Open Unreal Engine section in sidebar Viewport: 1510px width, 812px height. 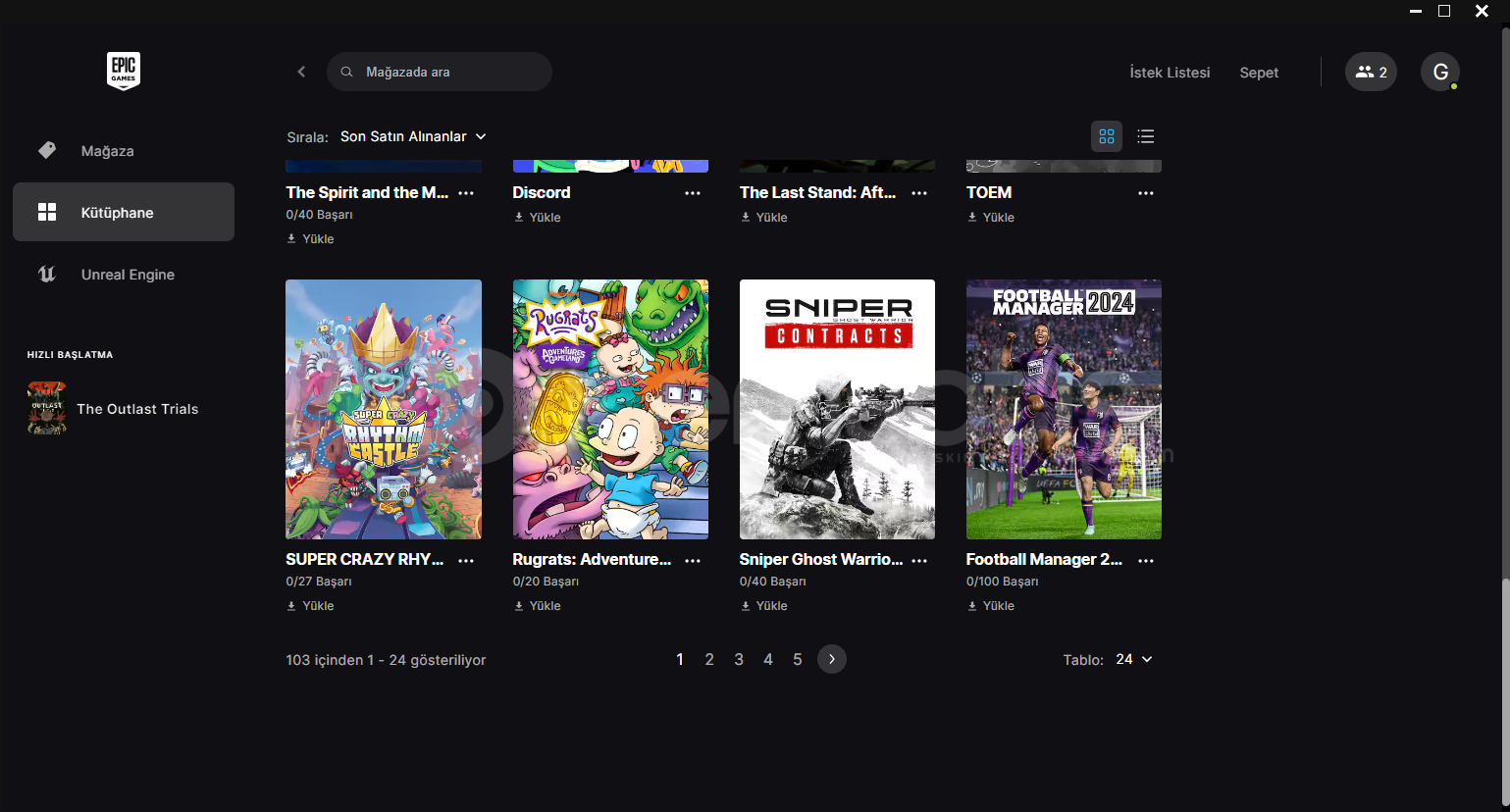coord(128,275)
